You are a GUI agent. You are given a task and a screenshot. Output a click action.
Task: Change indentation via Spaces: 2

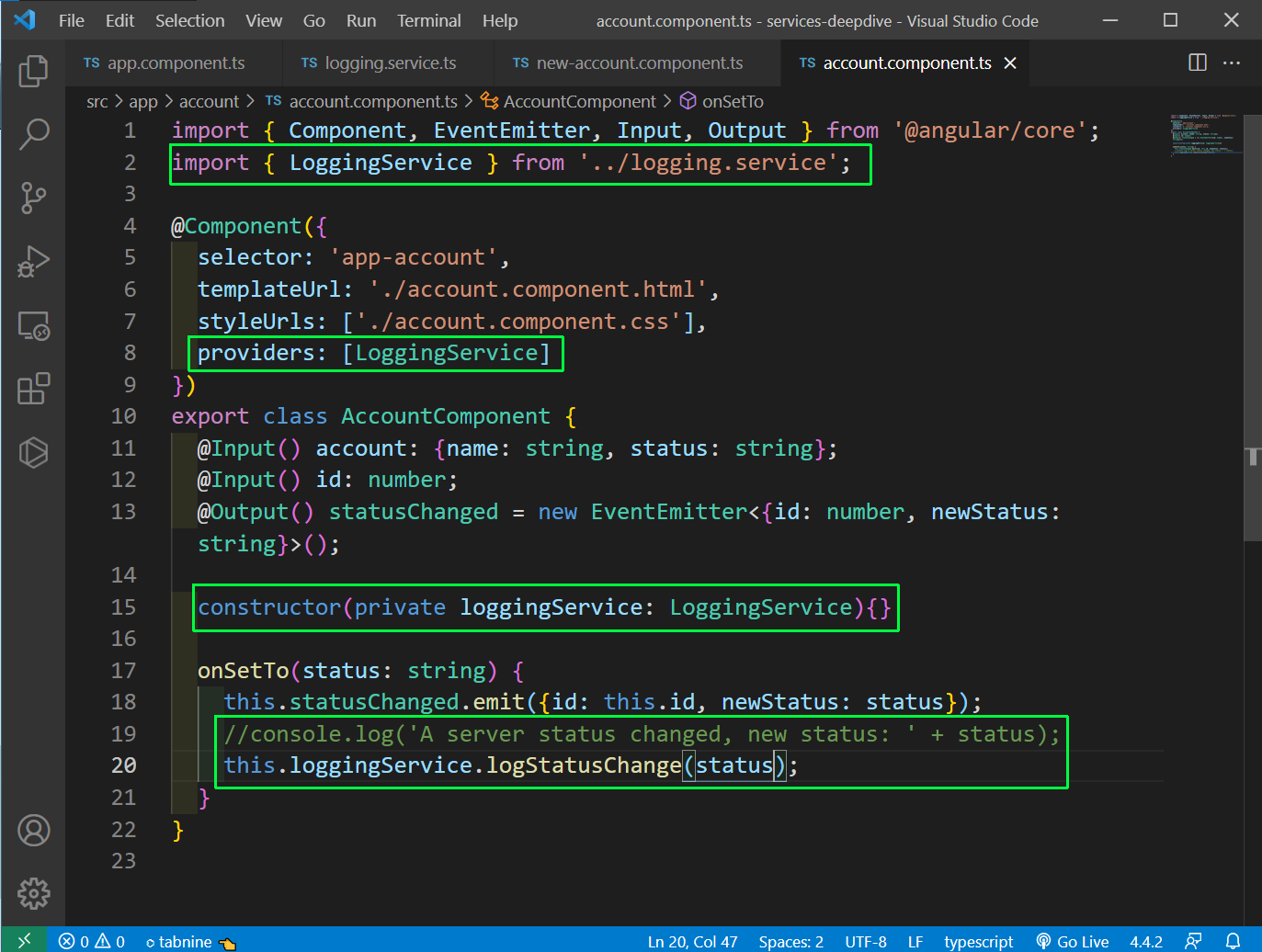[790, 941]
